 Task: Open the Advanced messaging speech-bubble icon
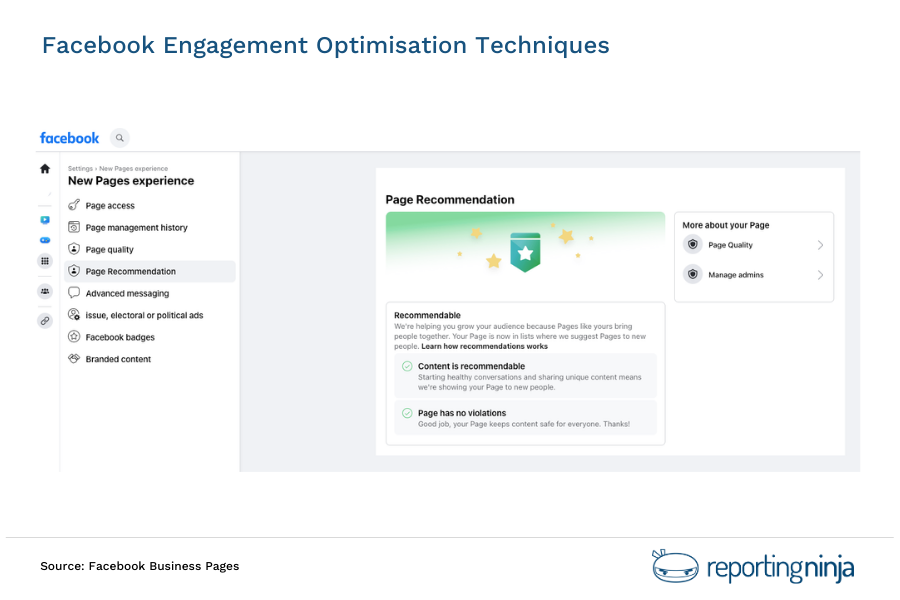tap(73, 293)
